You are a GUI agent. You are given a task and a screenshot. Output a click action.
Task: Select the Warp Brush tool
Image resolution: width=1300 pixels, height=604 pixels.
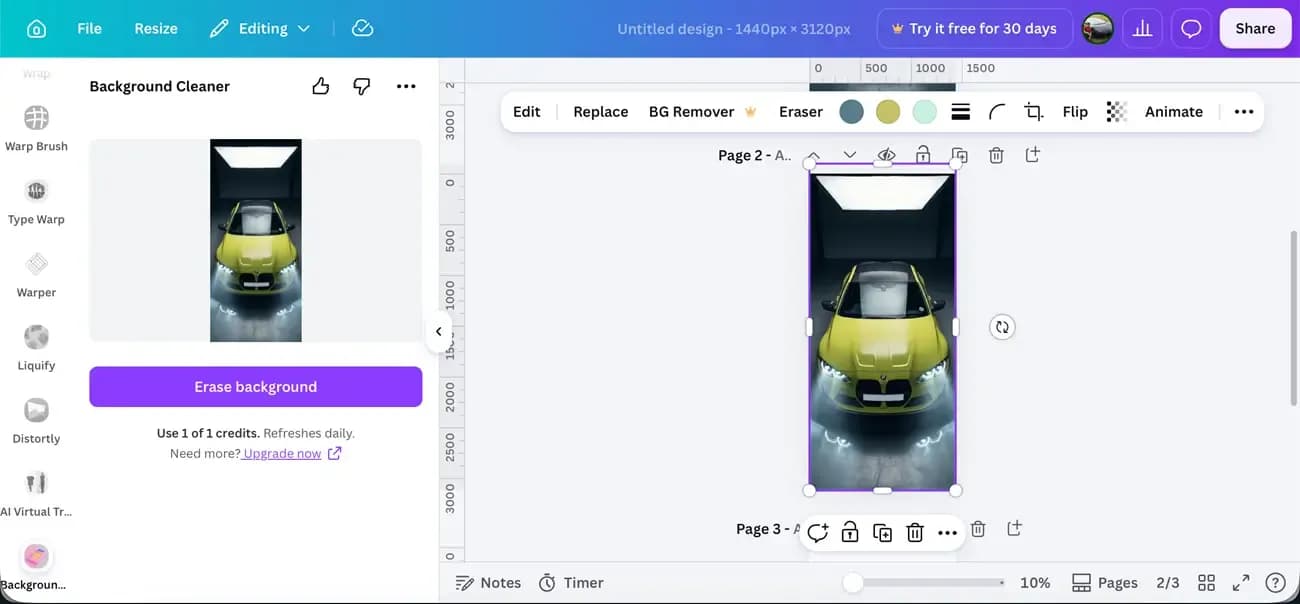coord(36,128)
